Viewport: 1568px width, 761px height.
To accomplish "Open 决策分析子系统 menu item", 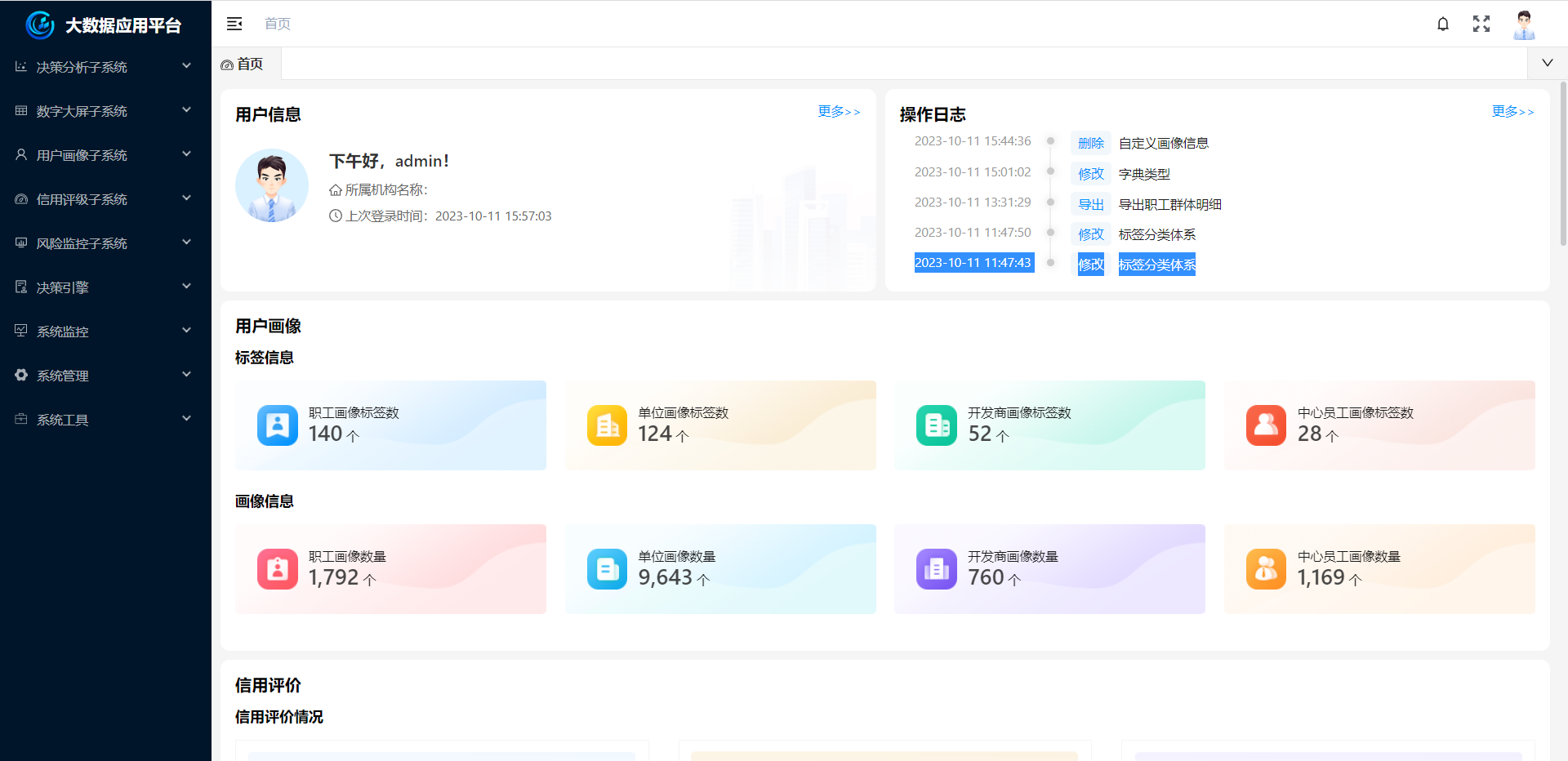I will tap(105, 66).
